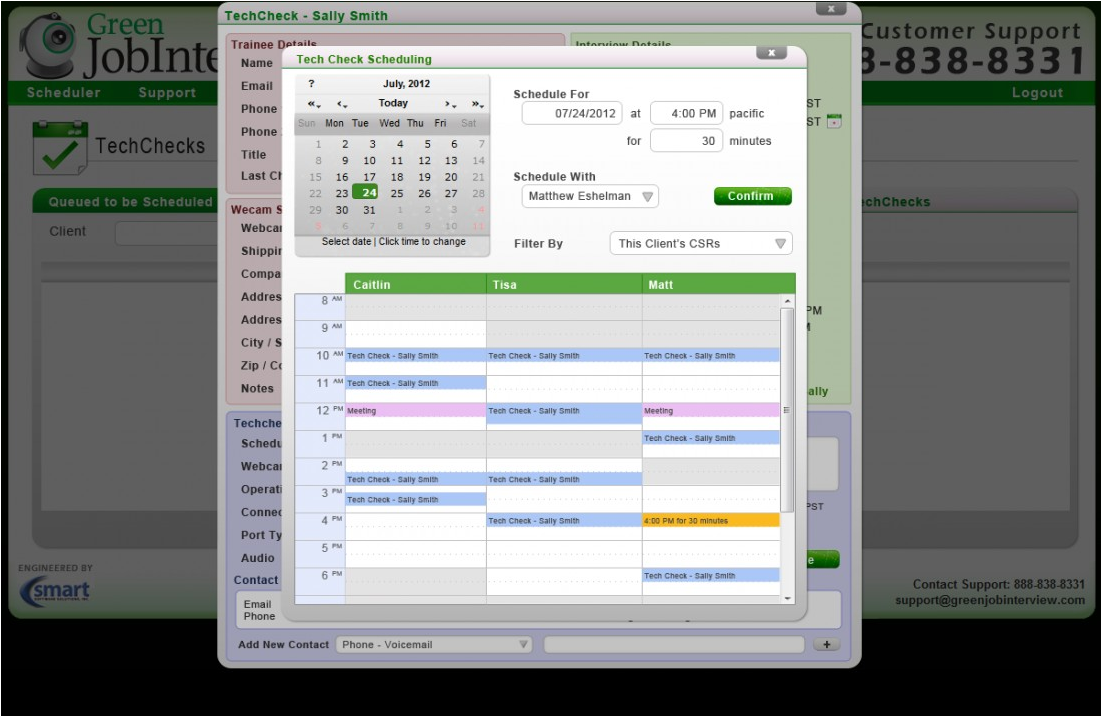
Task: Open Matt's 6 PM Tech Check appointment
Action: (x=711, y=575)
